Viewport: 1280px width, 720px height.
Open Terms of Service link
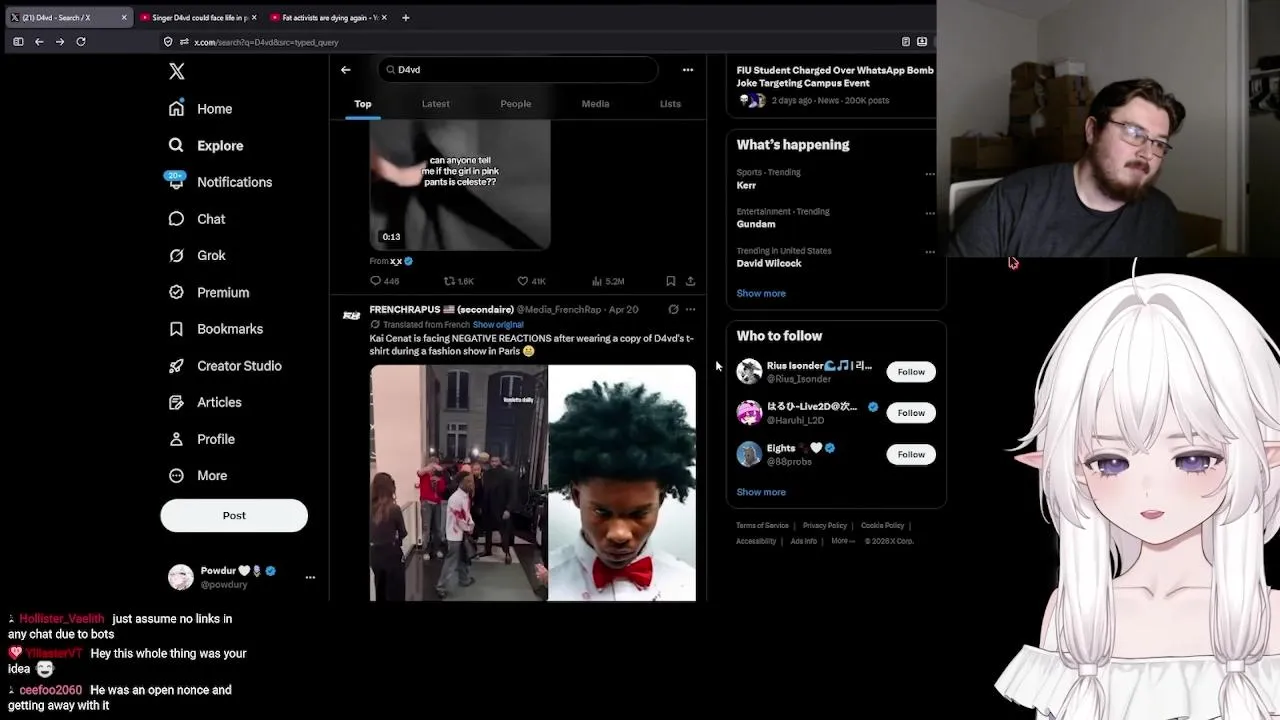(762, 526)
